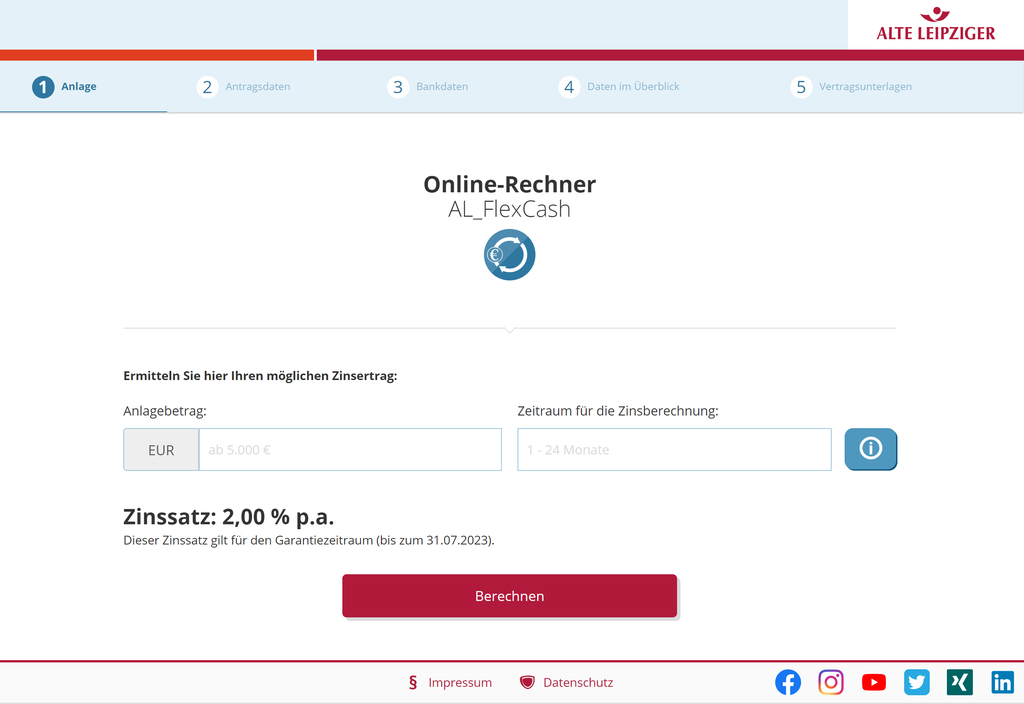Image resolution: width=1024 pixels, height=704 pixels.
Task: Open the Impressum link
Action: 460,682
